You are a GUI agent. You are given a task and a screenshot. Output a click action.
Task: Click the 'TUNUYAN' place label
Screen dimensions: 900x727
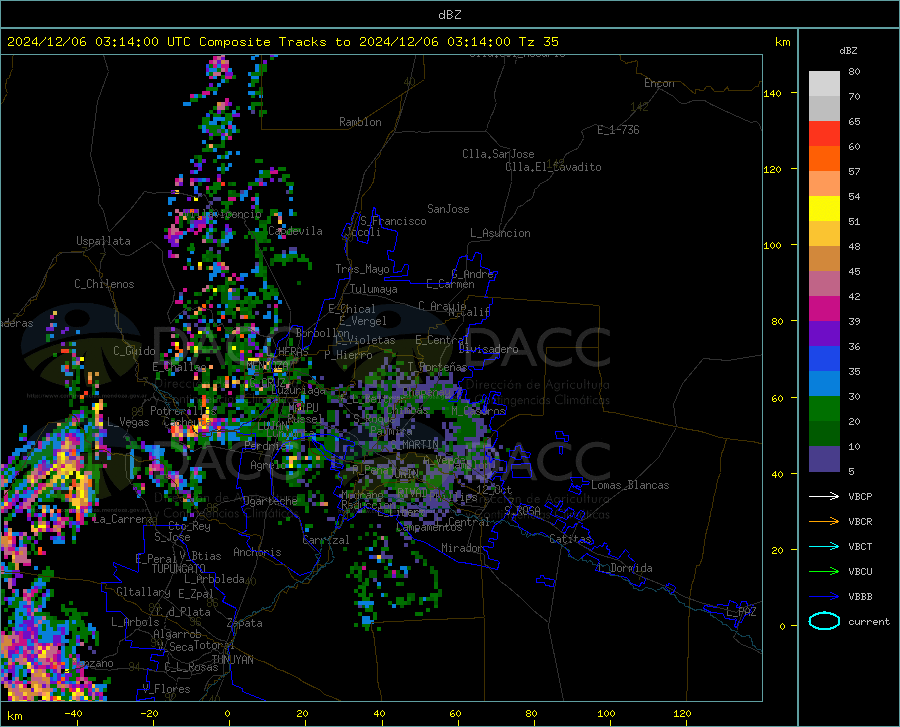click(232, 659)
